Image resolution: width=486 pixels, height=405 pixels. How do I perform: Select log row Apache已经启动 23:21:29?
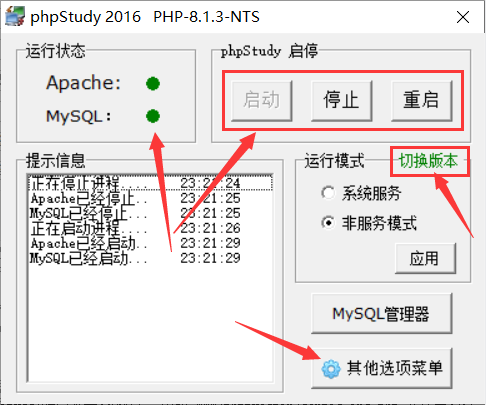[x=150, y=243]
